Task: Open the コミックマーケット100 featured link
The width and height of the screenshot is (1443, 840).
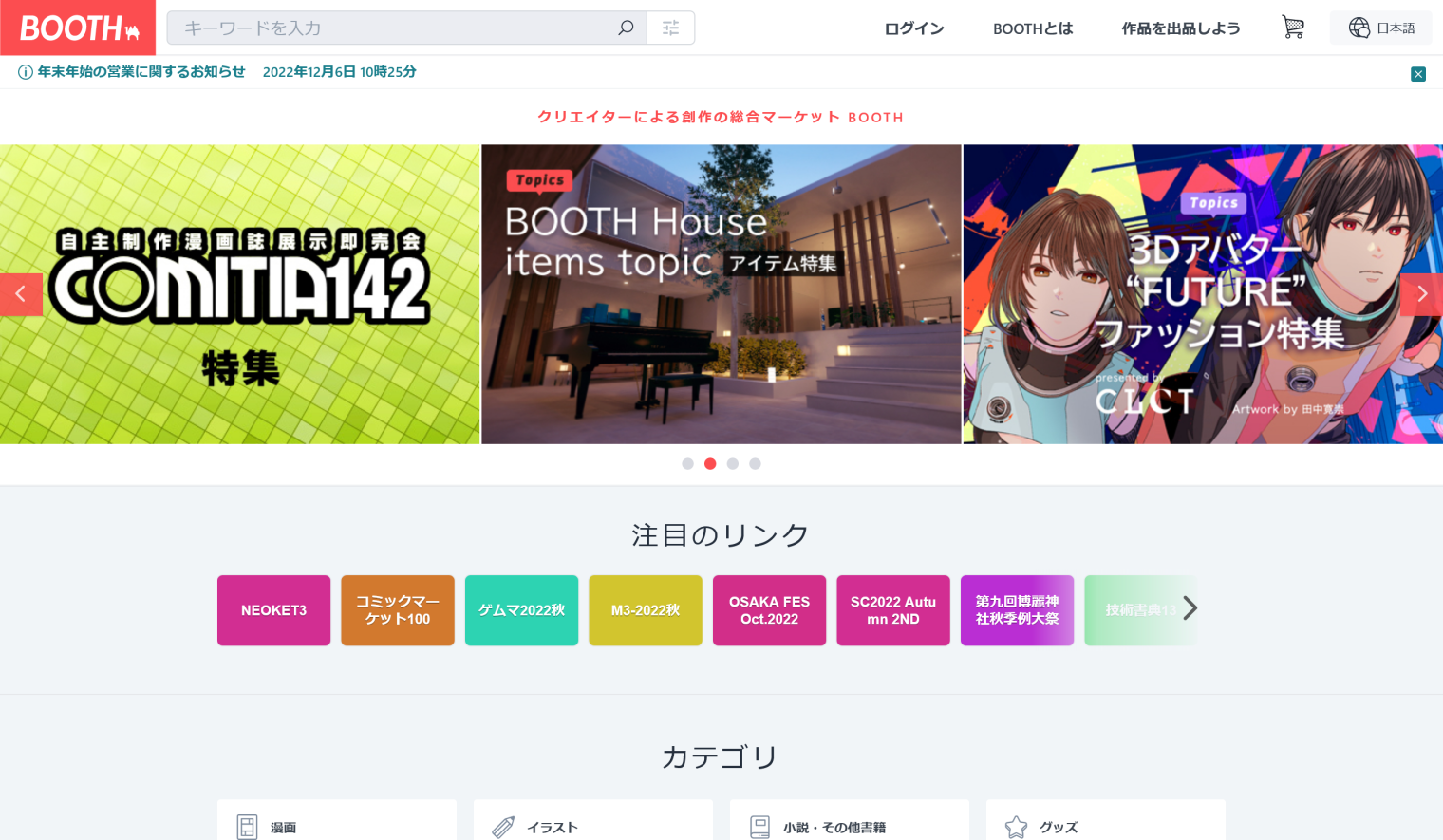Action: pos(397,610)
